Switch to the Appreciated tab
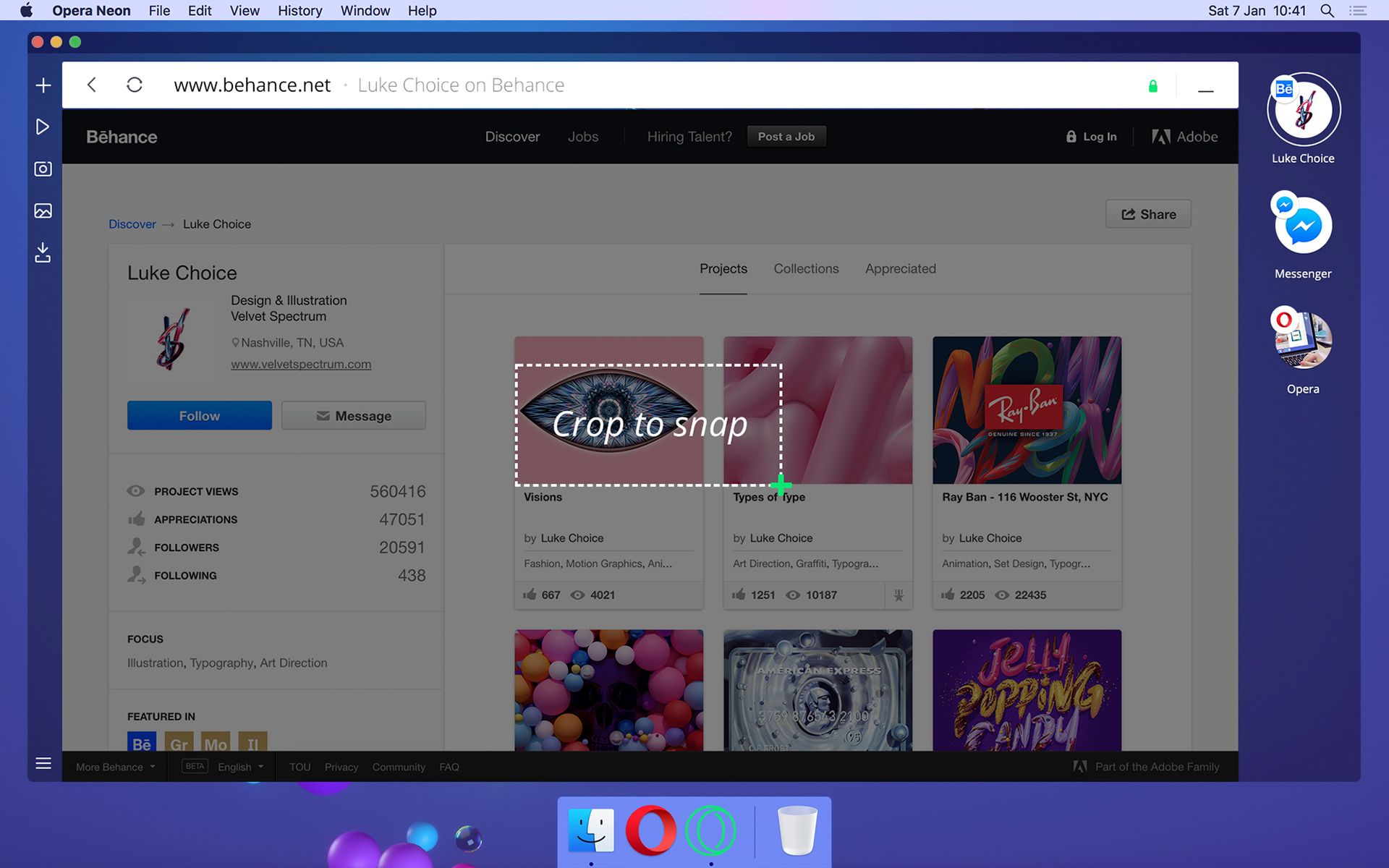This screenshot has height=868, width=1389. point(900,268)
